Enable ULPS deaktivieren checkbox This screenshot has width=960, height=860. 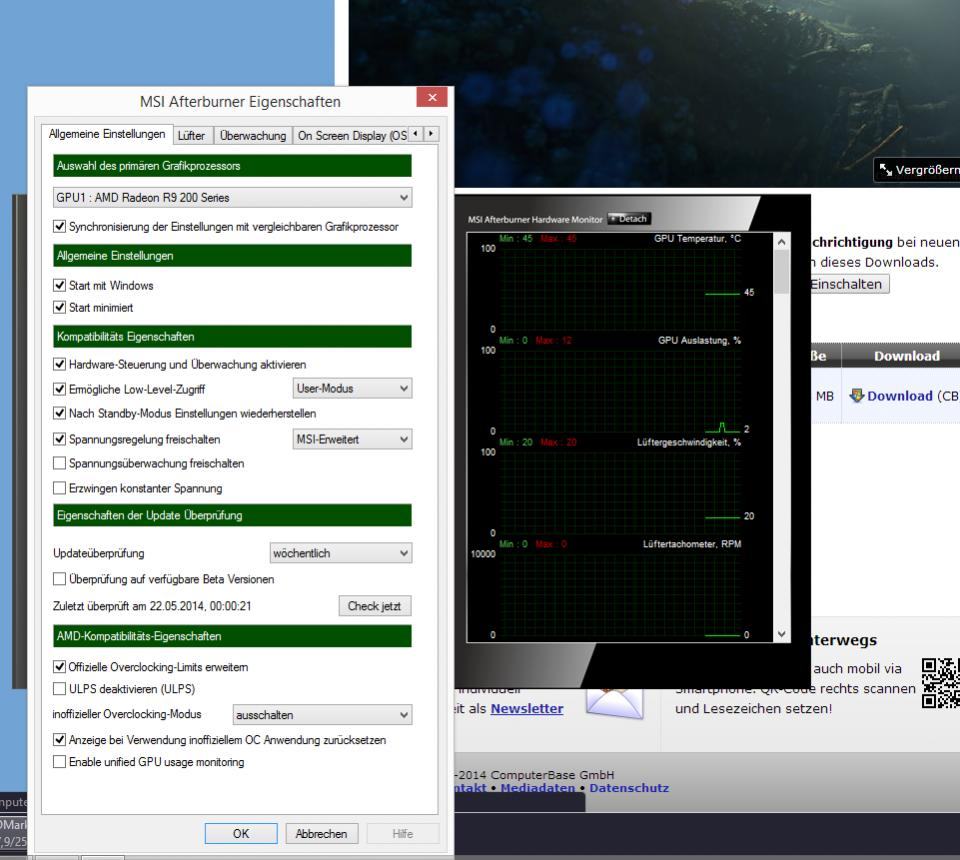pos(59,689)
